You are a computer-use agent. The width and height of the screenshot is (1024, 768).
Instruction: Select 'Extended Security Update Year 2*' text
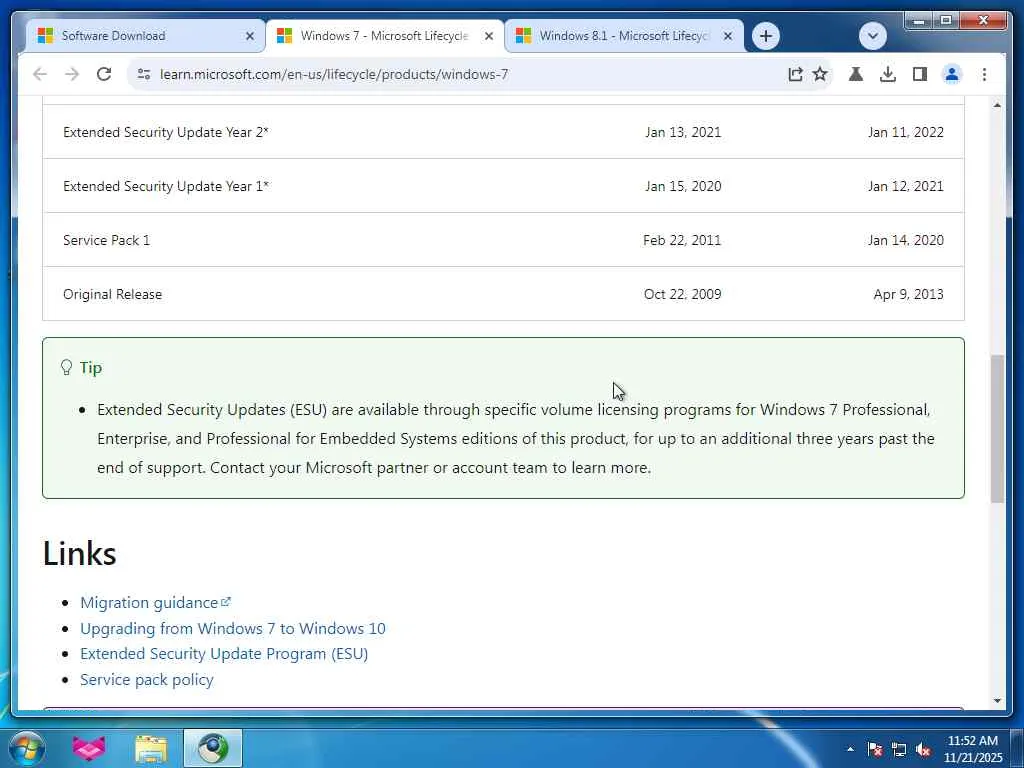[x=166, y=132]
